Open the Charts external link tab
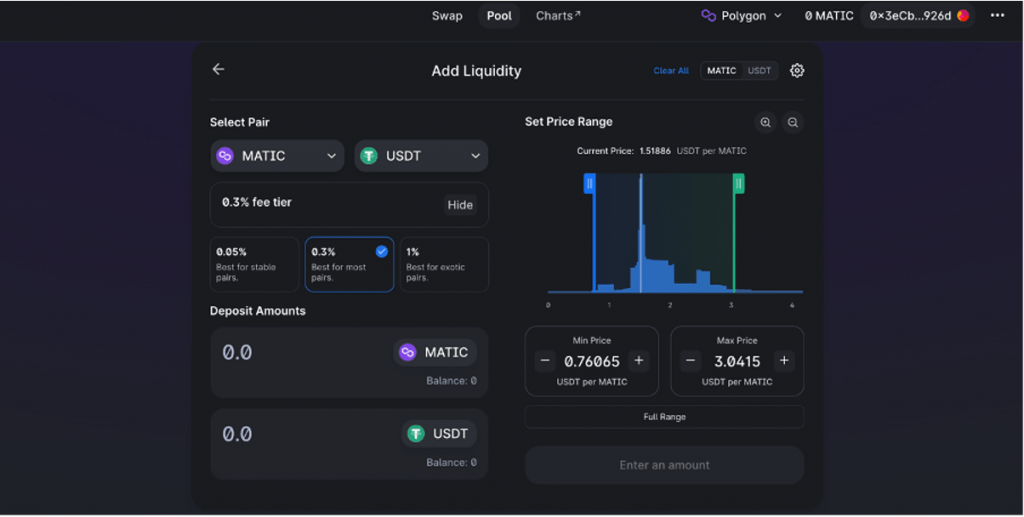Image resolution: width=1024 pixels, height=517 pixels. point(557,16)
